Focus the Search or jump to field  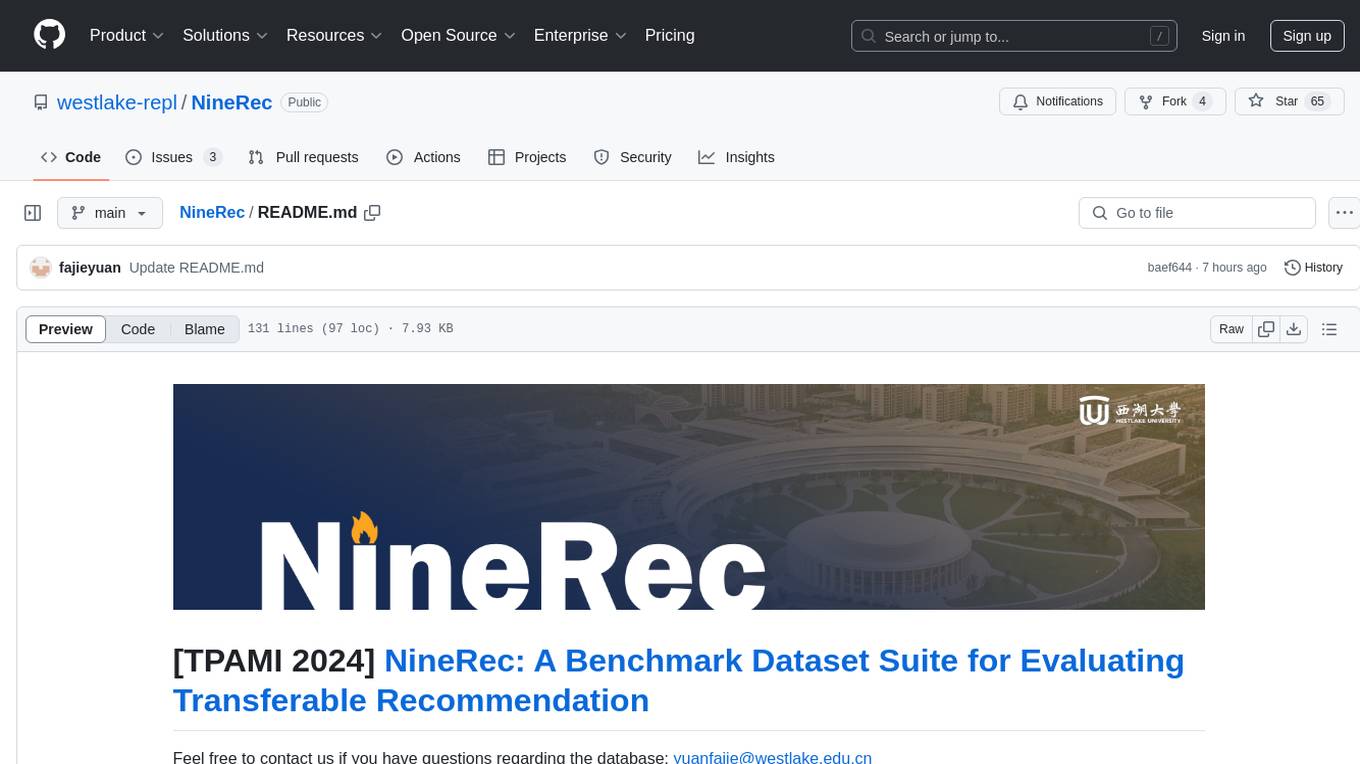pyautogui.click(x=1016, y=36)
